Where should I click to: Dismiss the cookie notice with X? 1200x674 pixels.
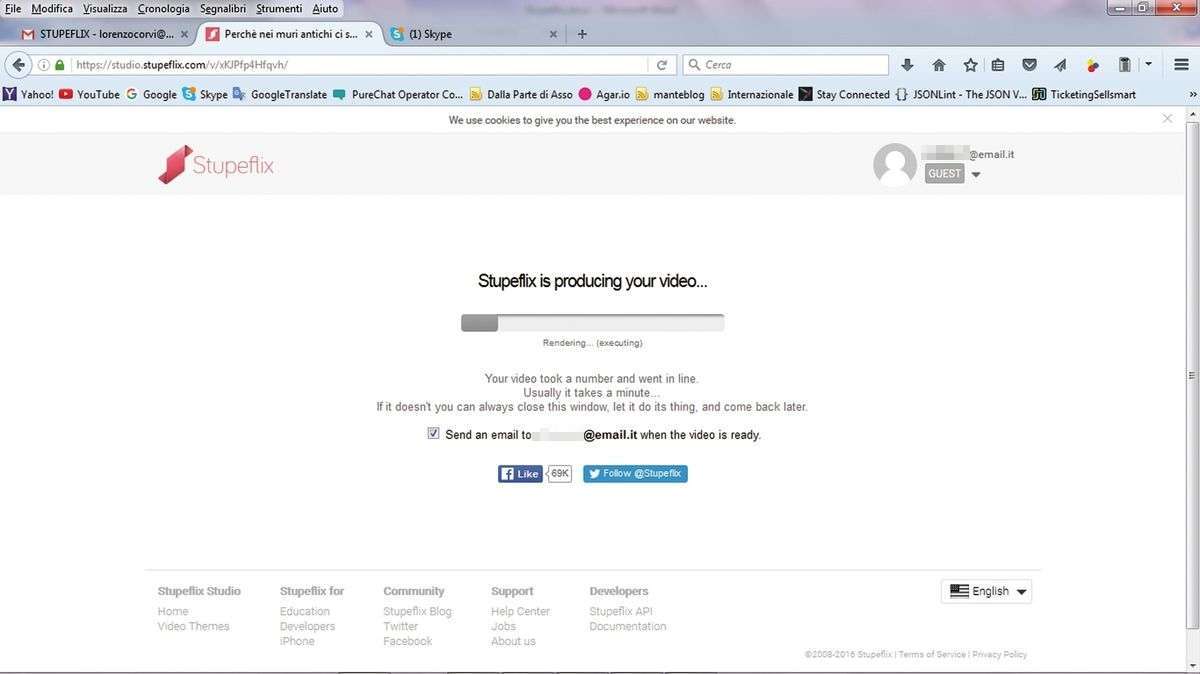pos(1167,119)
